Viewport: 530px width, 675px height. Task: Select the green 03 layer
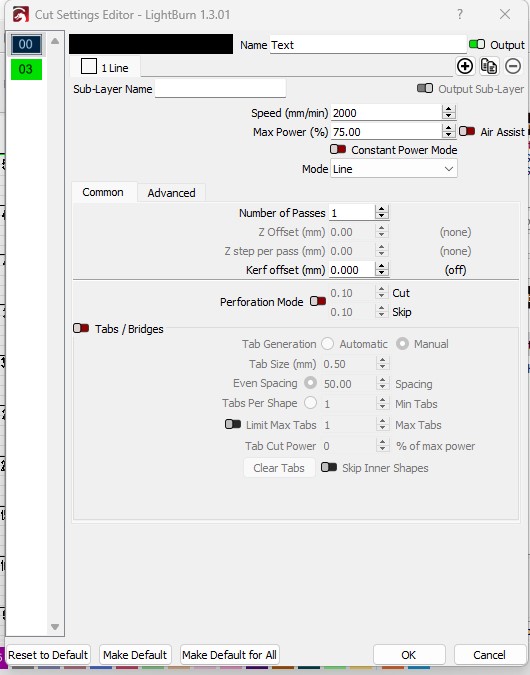26,69
